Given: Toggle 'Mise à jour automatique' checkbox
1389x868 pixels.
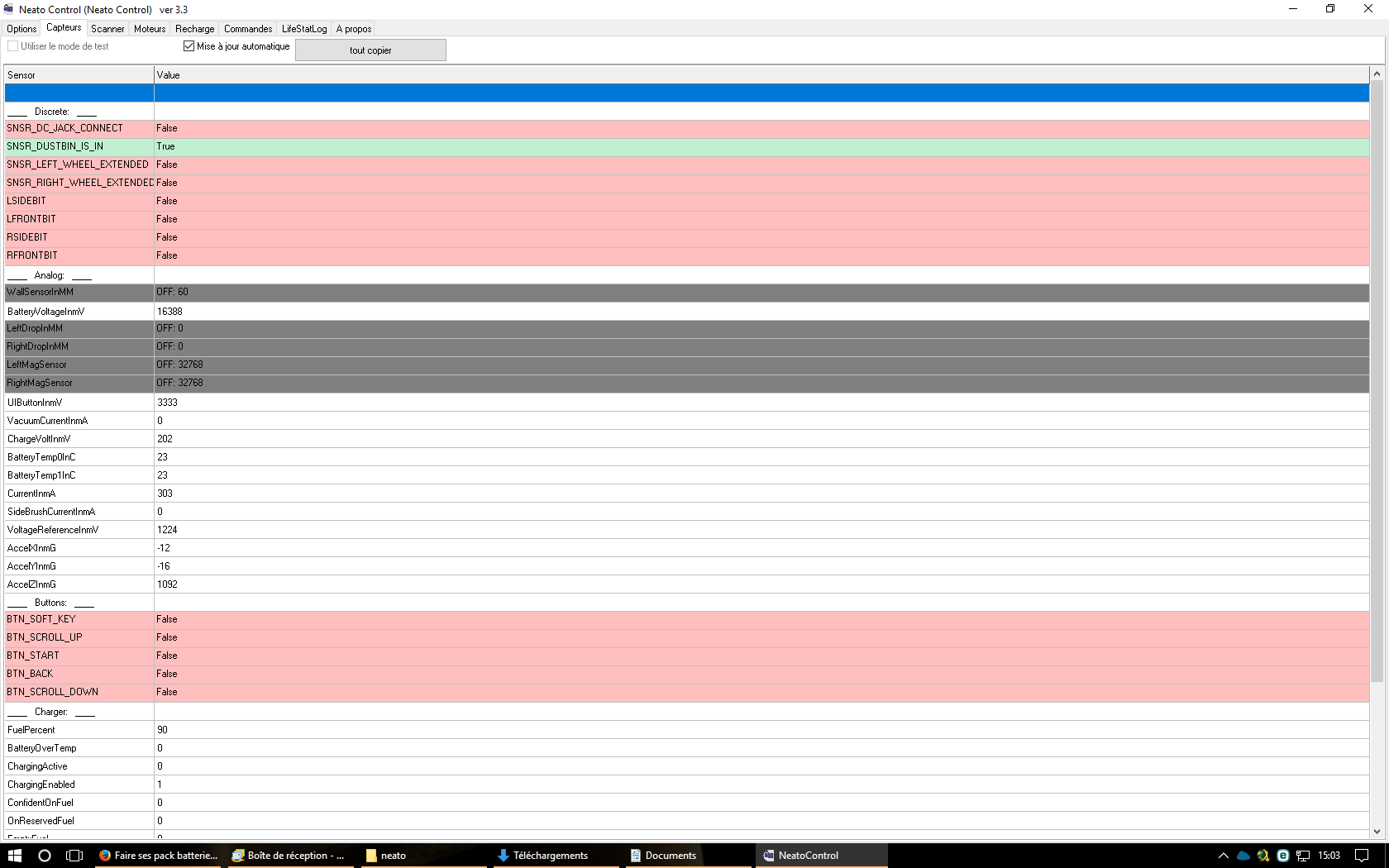Looking at the screenshot, I should click(x=189, y=46).
